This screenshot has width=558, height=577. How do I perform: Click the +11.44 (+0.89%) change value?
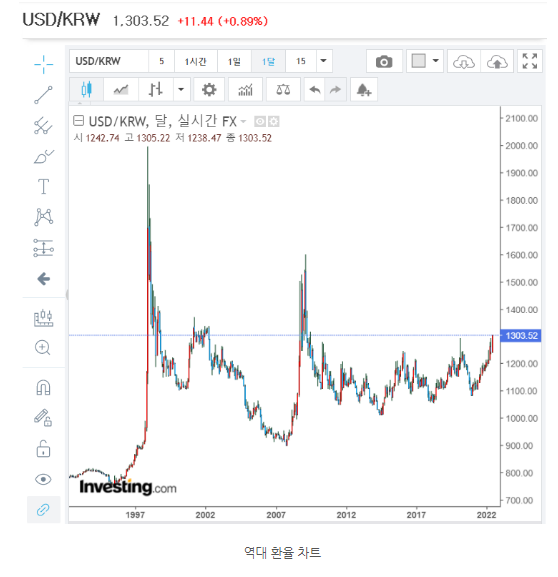(223, 21)
